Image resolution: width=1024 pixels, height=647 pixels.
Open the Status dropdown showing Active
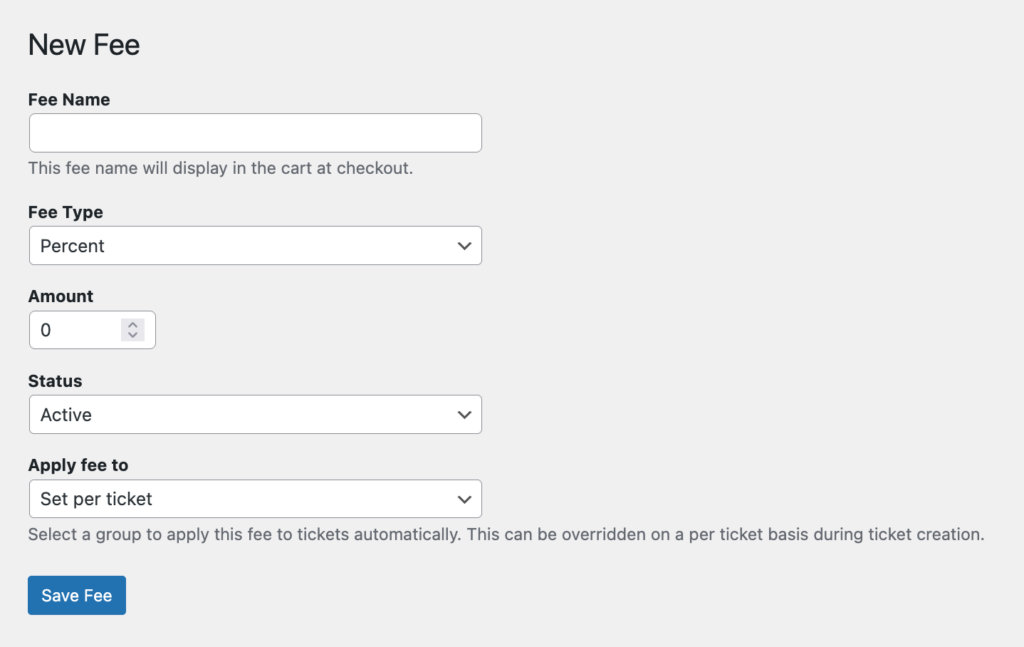(x=255, y=415)
